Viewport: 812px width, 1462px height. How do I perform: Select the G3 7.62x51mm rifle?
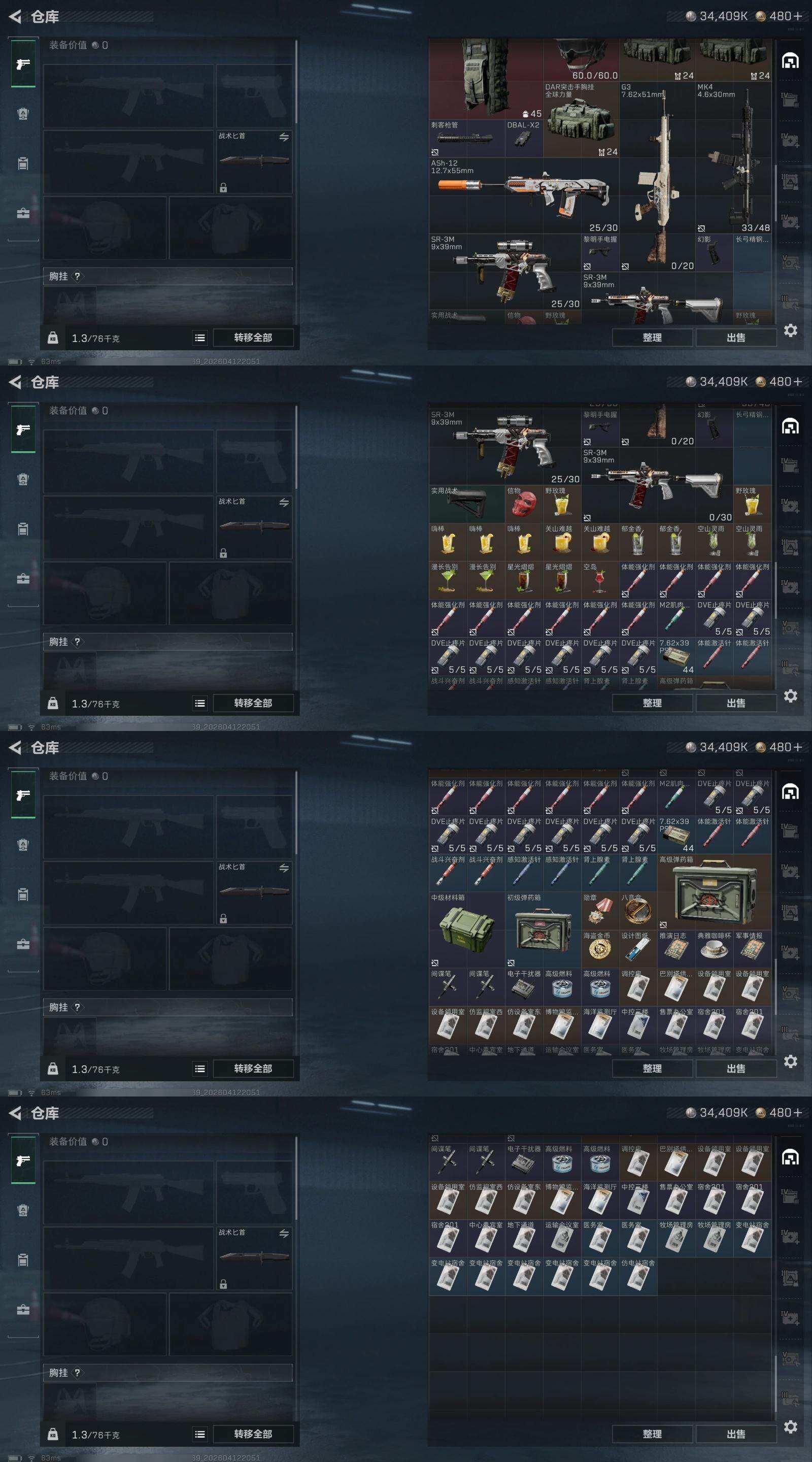(657, 177)
